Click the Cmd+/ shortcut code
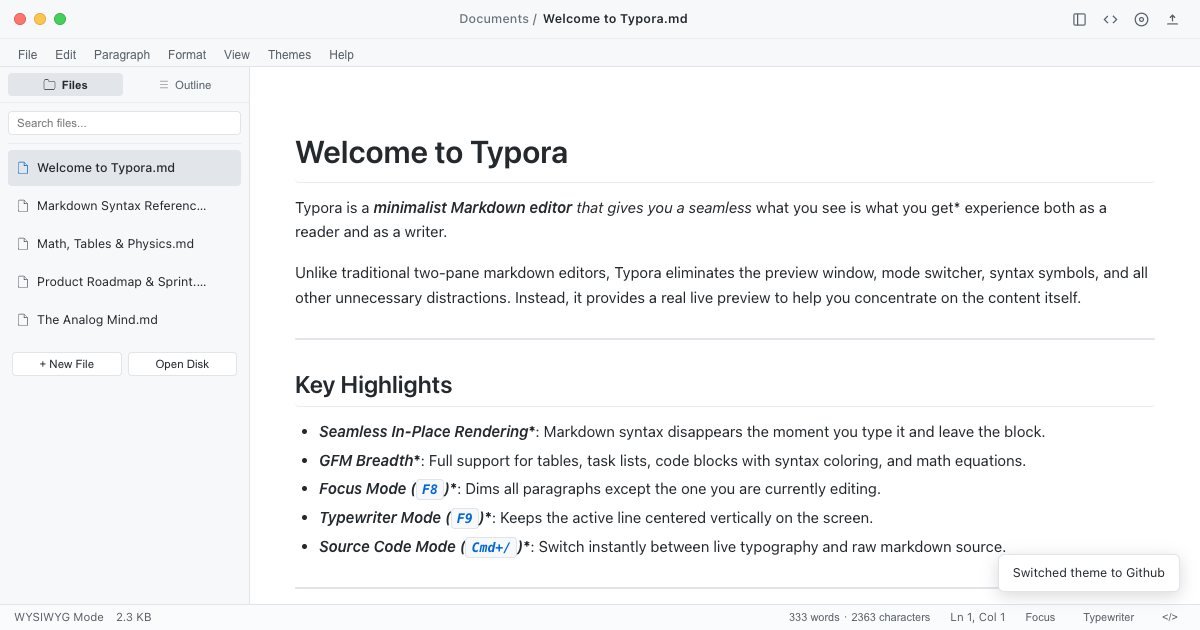This screenshot has height=630, width=1200. click(491, 547)
